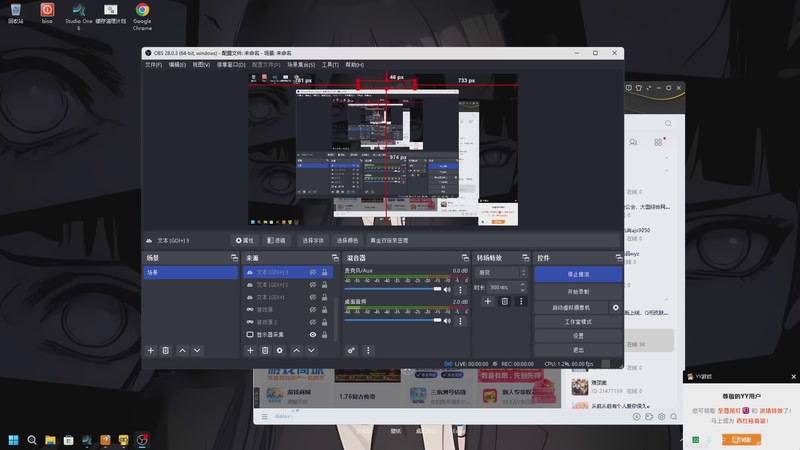Toggle lock on 文本 (GDI+) 3 source
Screen dimensions: 800x450
click(x=324, y=272)
